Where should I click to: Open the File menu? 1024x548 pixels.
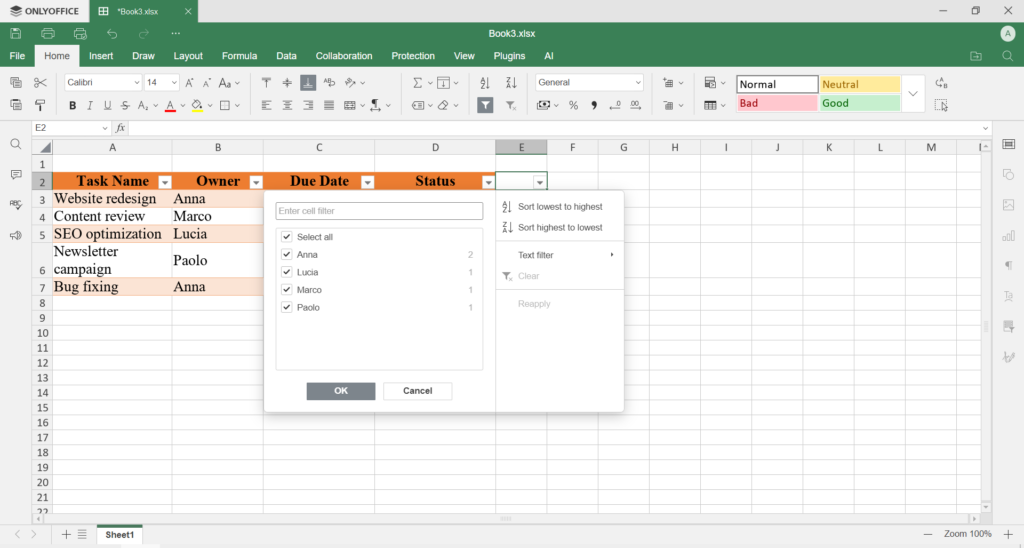coord(18,56)
